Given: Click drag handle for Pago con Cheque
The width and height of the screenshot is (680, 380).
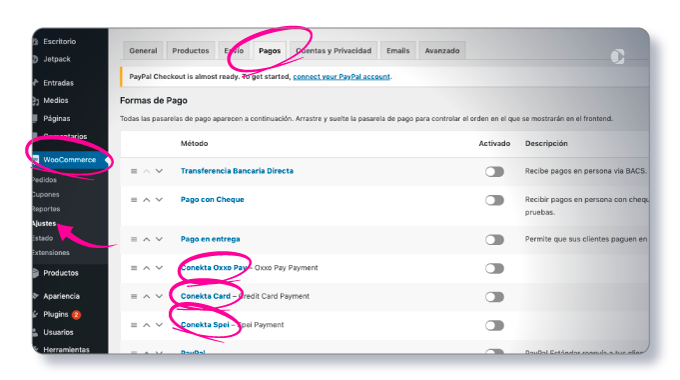Looking at the screenshot, I should click(x=134, y=200).
